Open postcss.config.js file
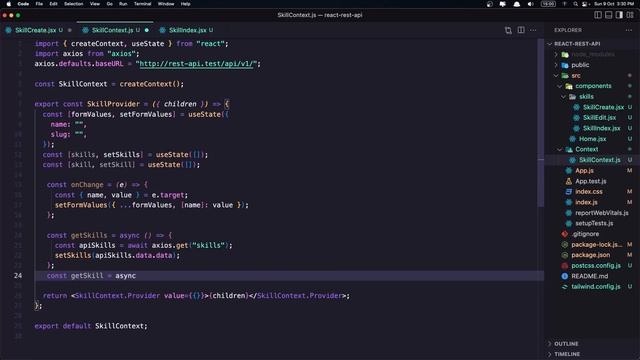The width and height of the screenshot is (640, 360). pos(596,265)
